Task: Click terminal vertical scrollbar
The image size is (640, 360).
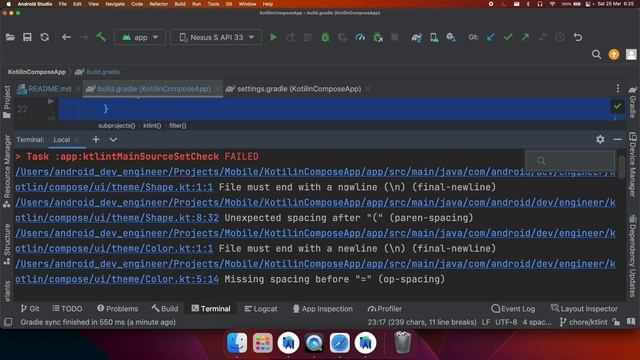Action: (621, 166)
